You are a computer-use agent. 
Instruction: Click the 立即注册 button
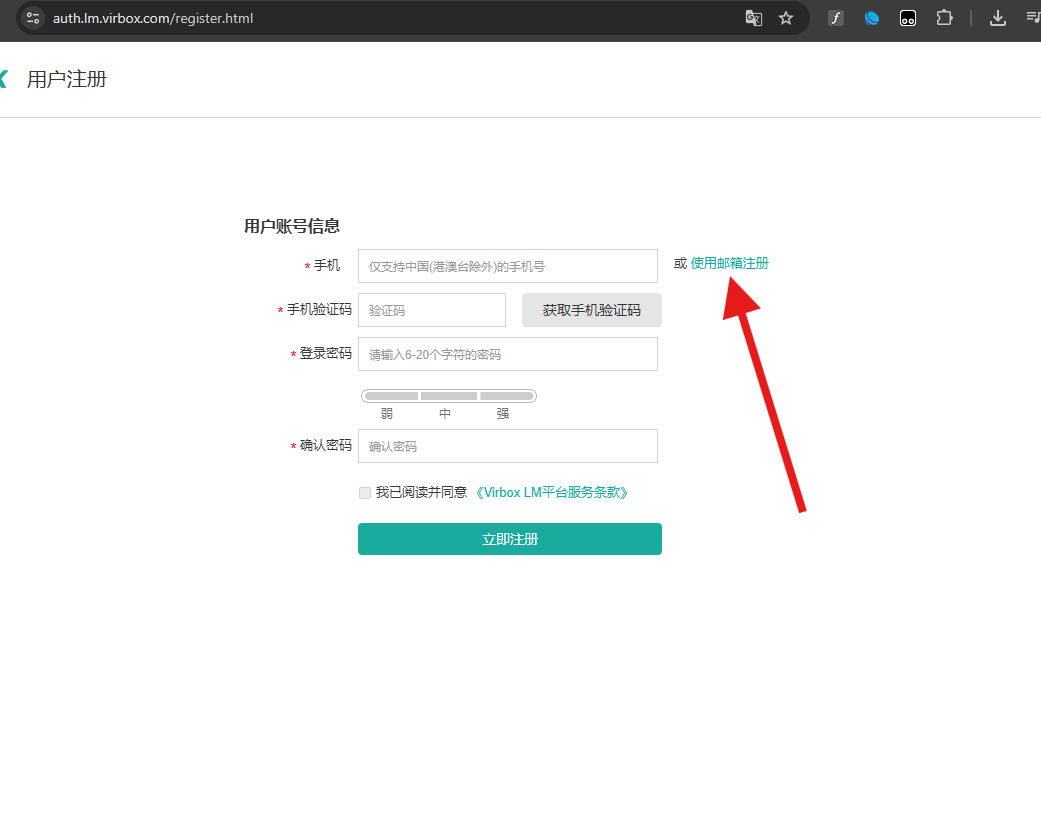(510, 539)
